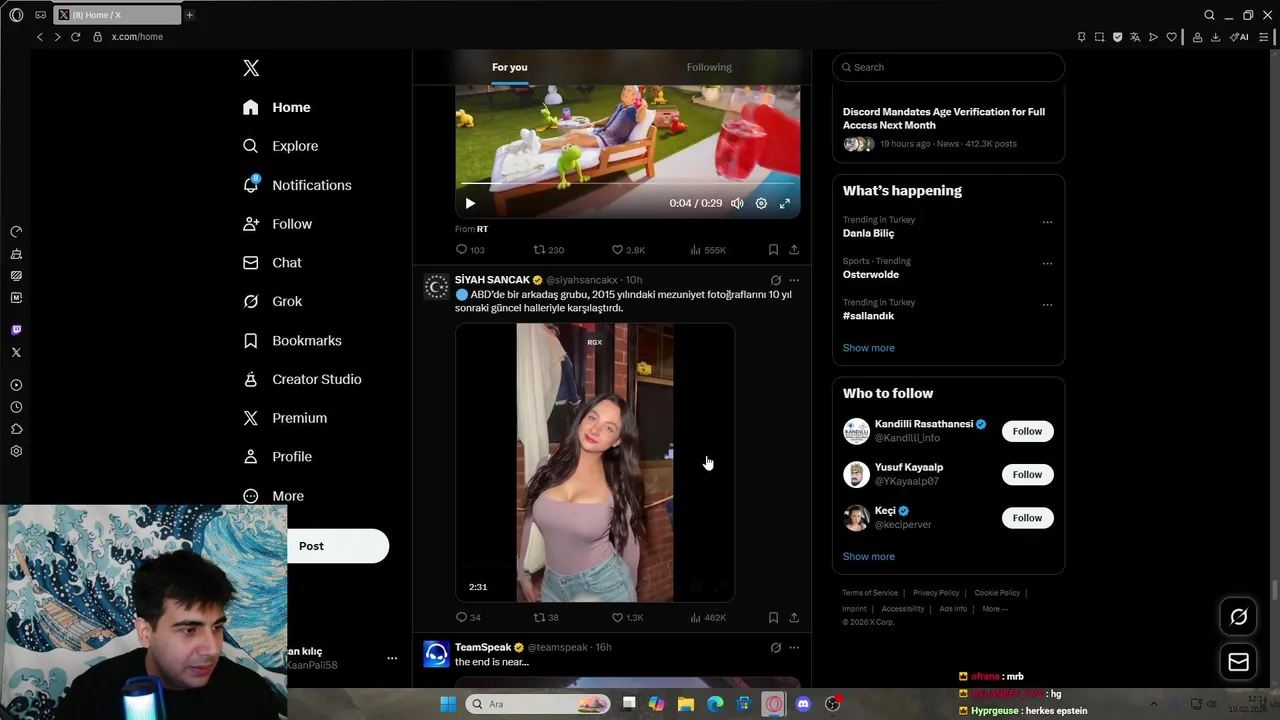Viewport: 1280px width, 720px height.
Task: Open Danla Bilic trending topic
Action: tap(868, 233)
